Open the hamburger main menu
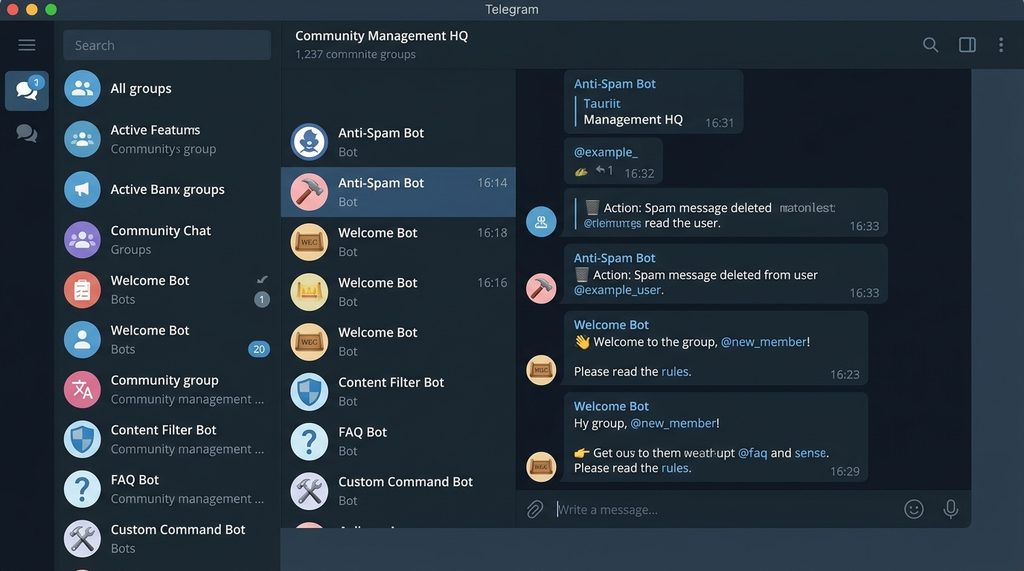 [27, 45]
